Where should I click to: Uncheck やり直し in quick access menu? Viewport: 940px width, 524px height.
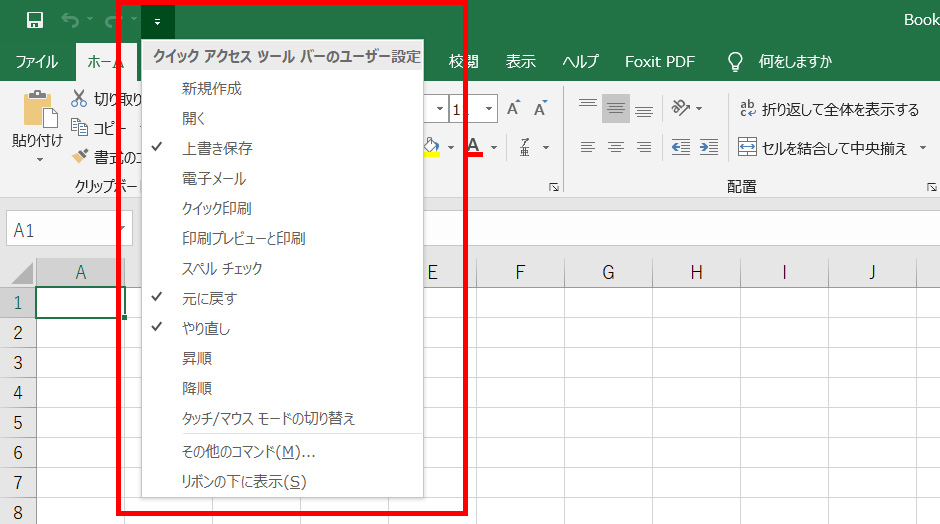[x=282, y=329]
